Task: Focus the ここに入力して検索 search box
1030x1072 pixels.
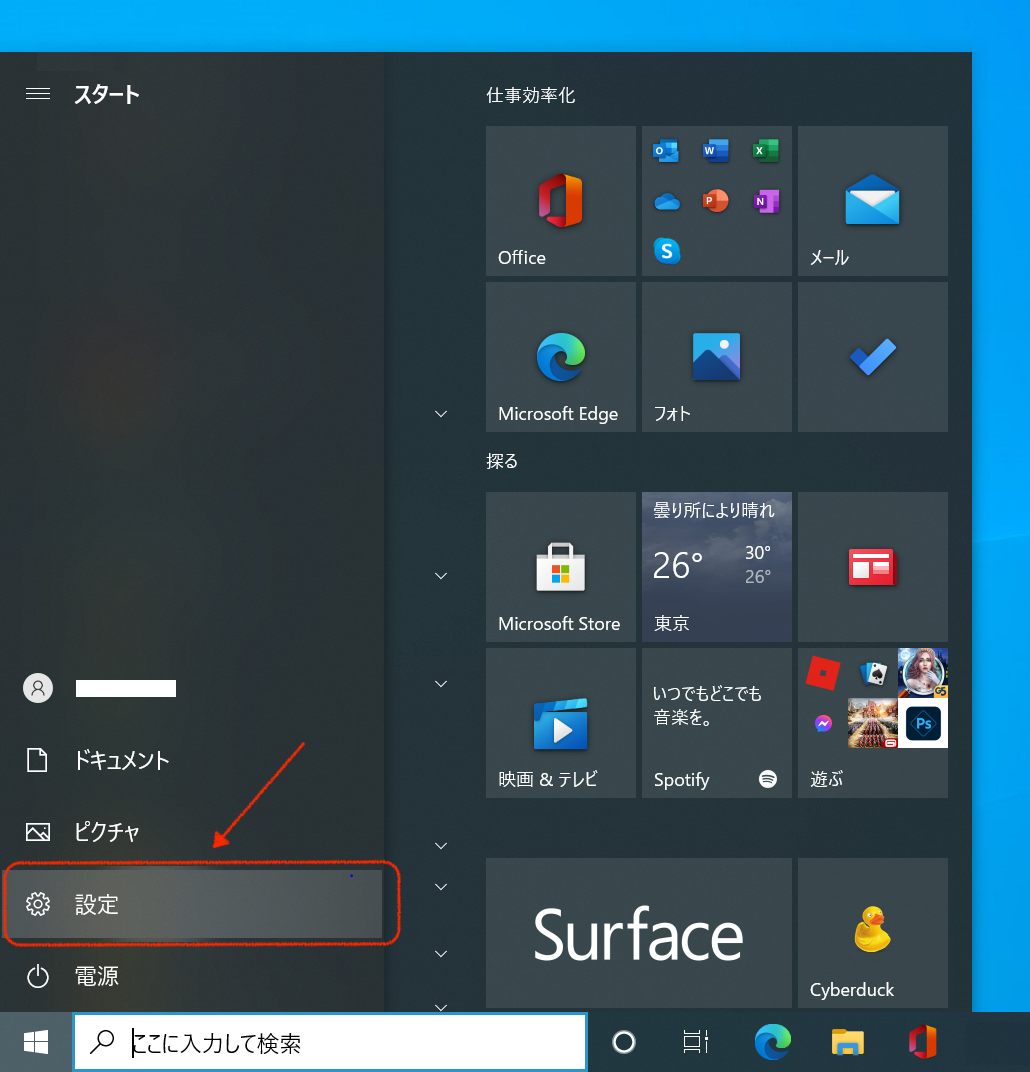Action: coord(330,1043)
